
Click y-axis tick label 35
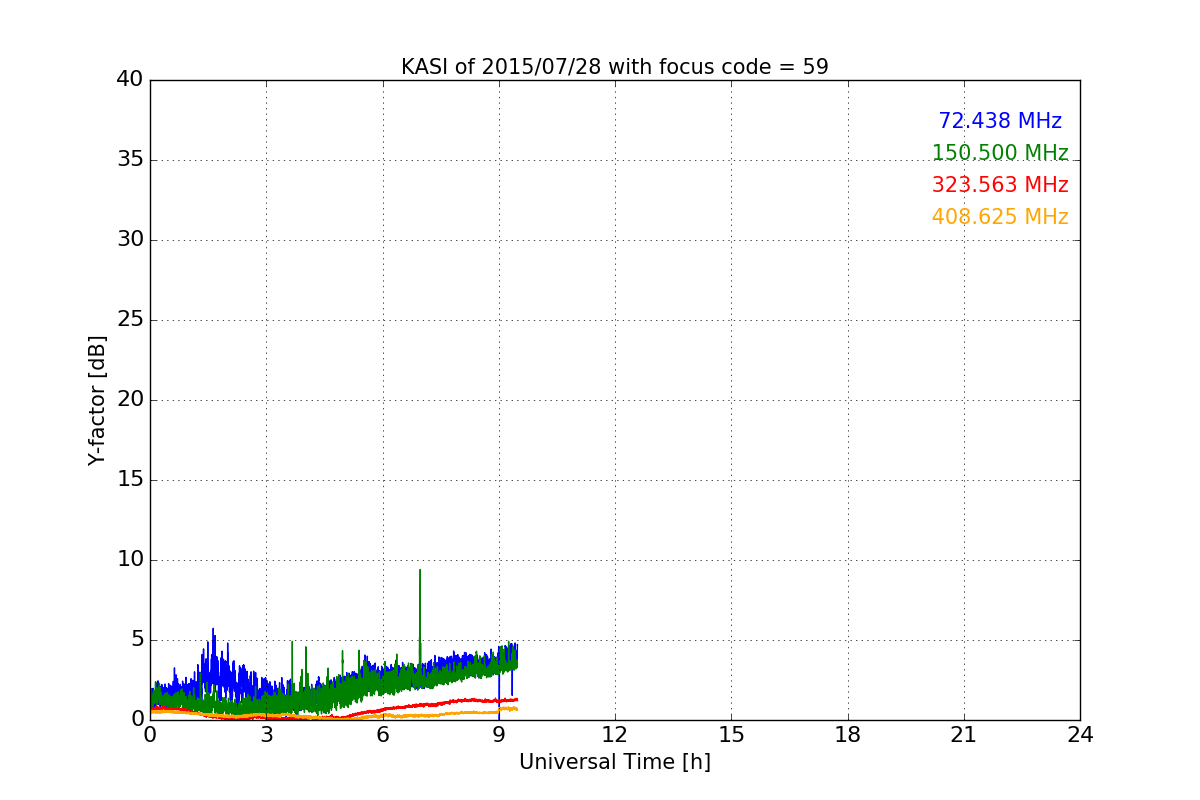pos(130,160)
